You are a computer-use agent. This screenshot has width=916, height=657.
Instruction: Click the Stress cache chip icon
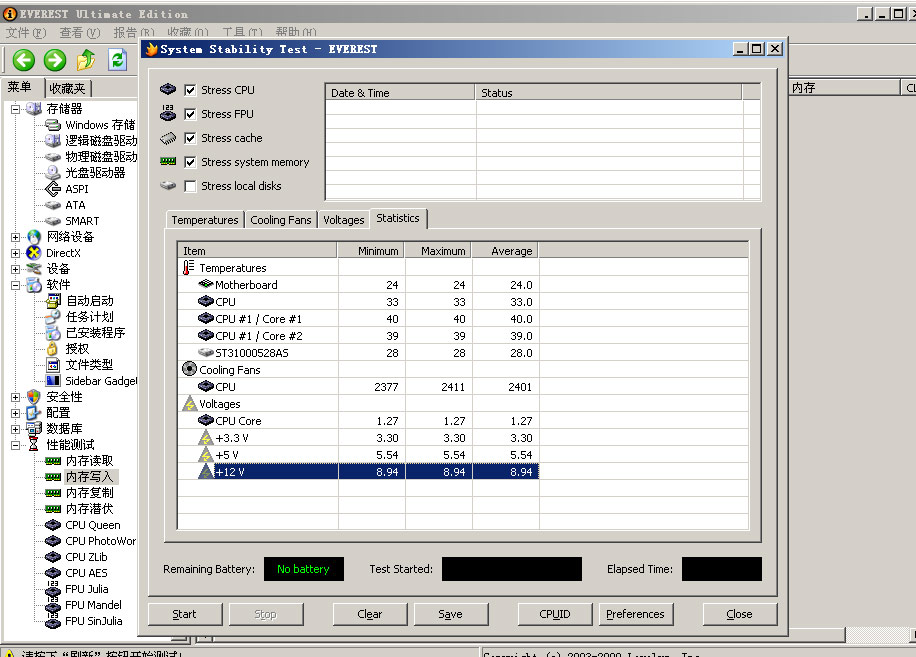[168, 138]
